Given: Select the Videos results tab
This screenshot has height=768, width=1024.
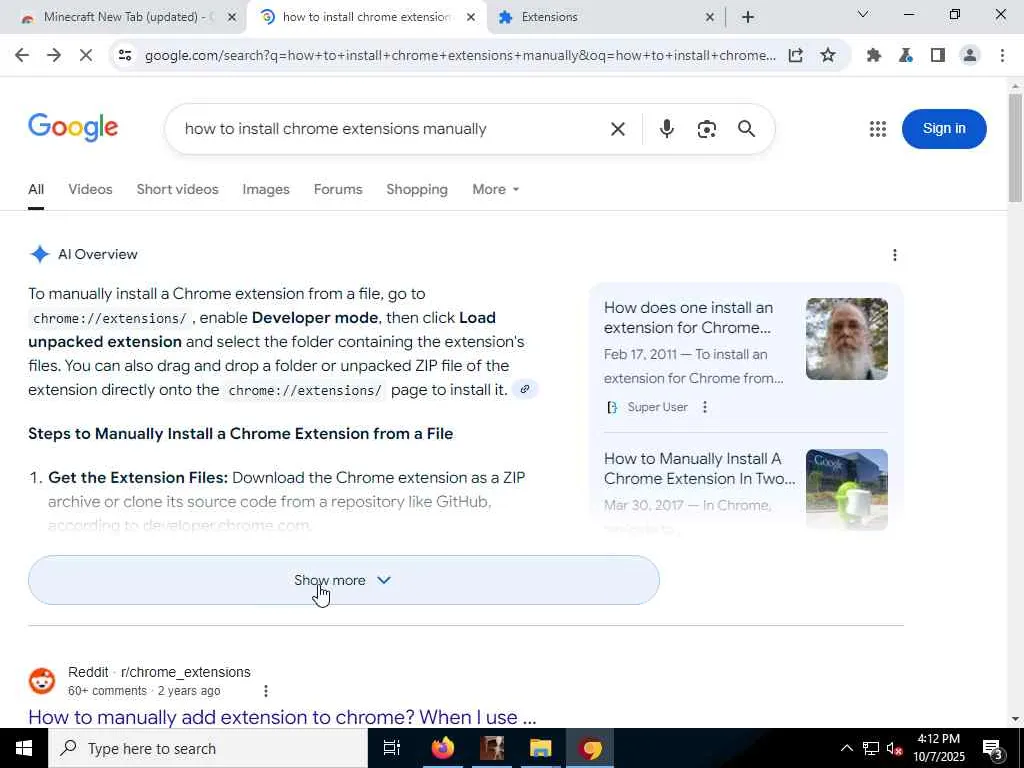Looking at the screenshot, I should click(90, 189).
